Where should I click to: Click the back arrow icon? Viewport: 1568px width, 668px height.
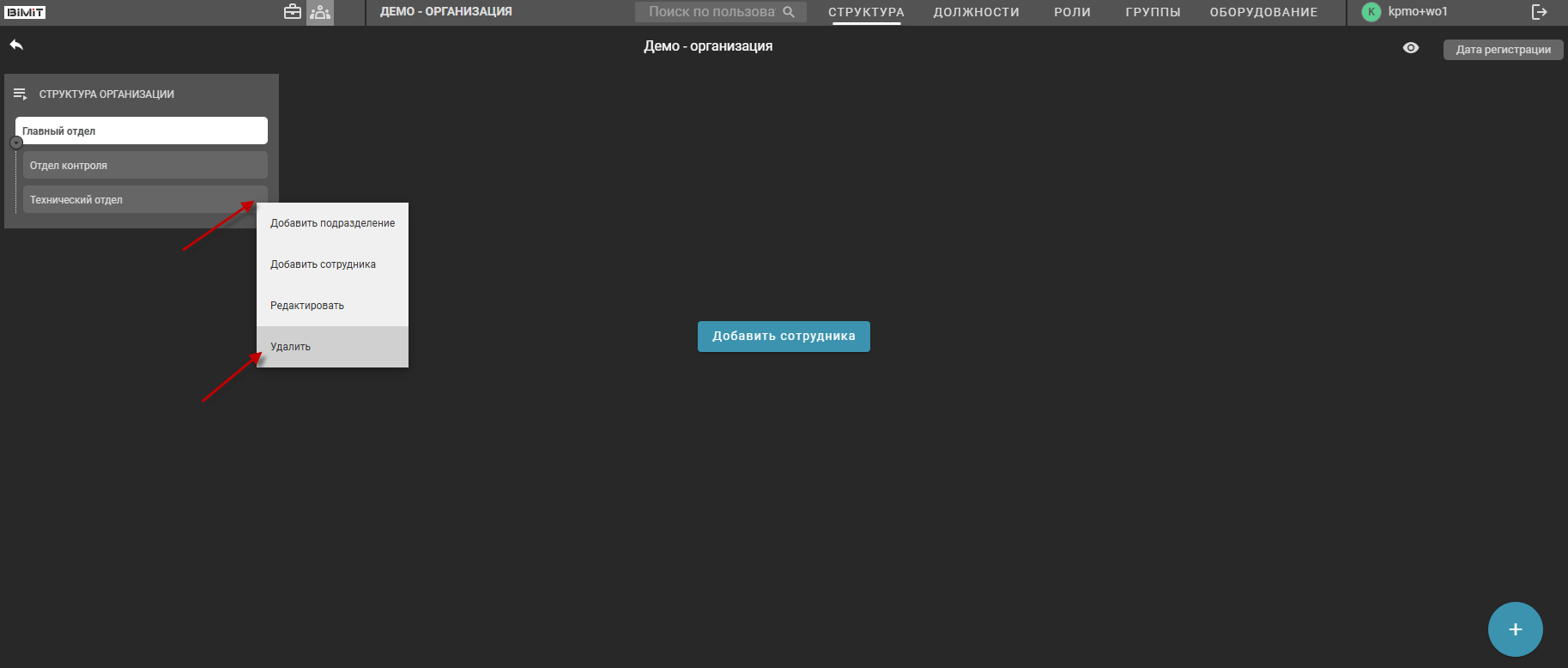coord(16,45)
